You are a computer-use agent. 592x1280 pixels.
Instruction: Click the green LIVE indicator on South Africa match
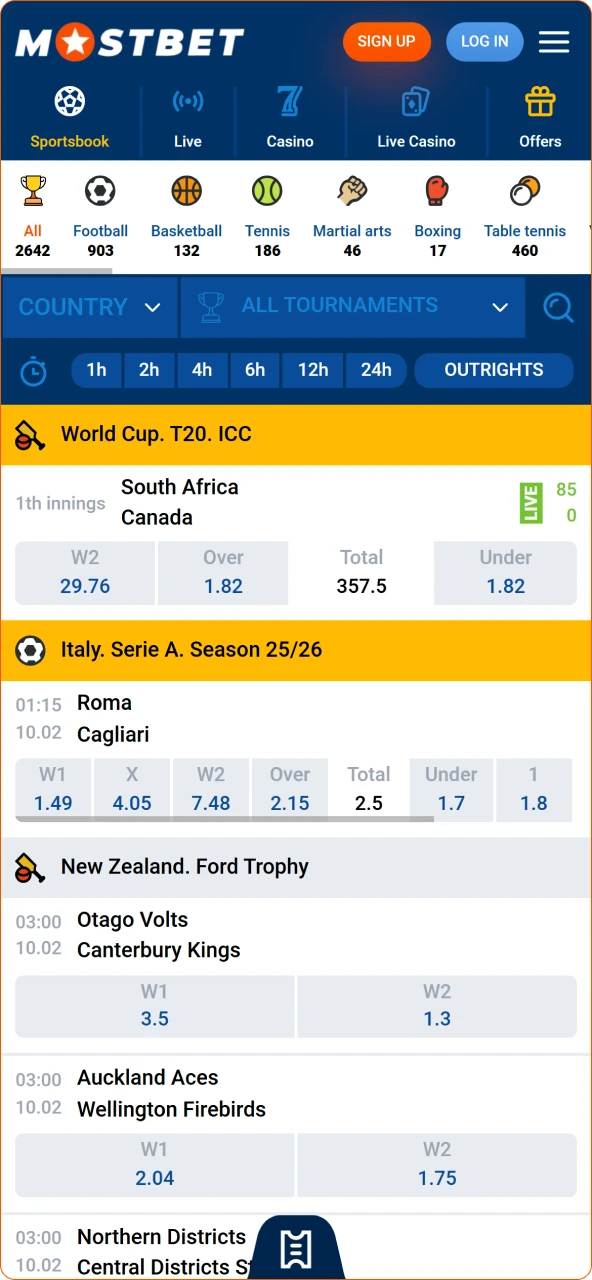pyautogui.click(x=530, y=503)
